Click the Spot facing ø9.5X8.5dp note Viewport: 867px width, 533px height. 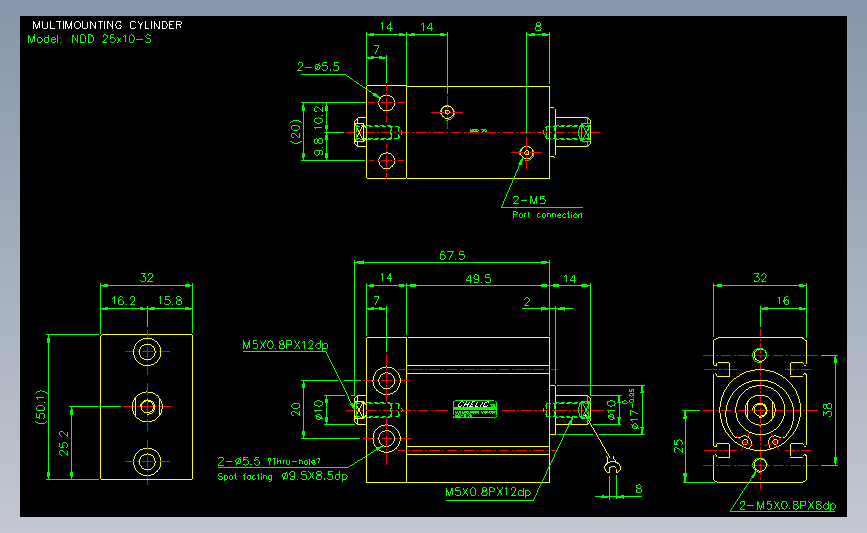[283, 476]
